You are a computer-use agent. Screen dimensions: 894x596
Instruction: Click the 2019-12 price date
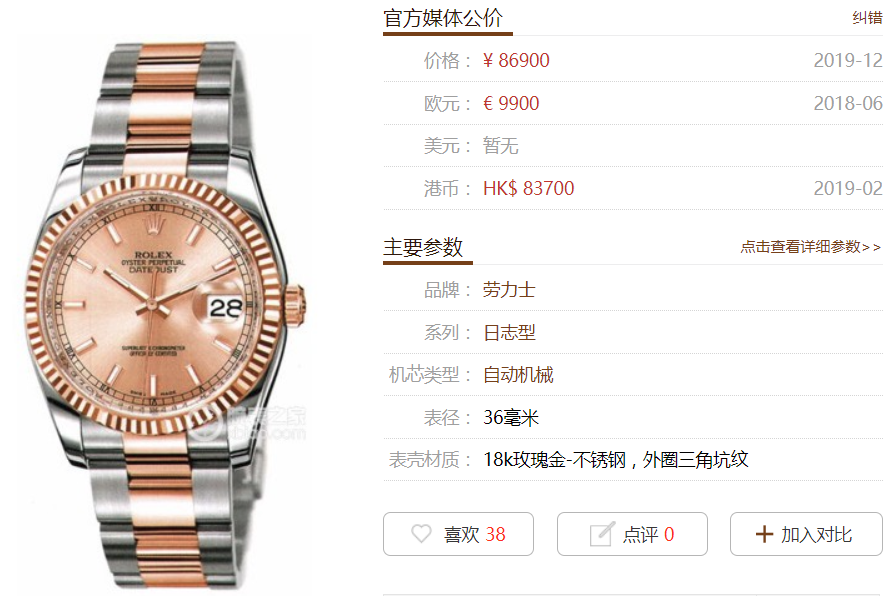pyautogui.click(x=848, y=60)
